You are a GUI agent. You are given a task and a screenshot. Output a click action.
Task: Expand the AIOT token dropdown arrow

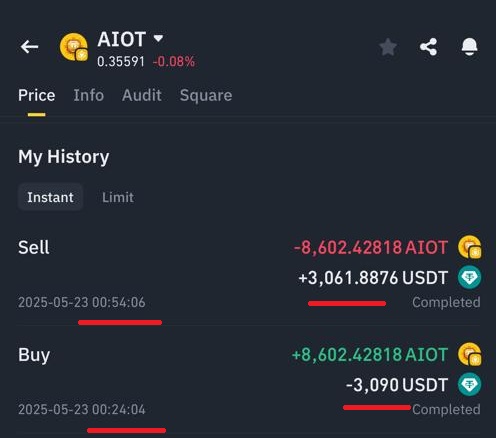tap(158, 38)
